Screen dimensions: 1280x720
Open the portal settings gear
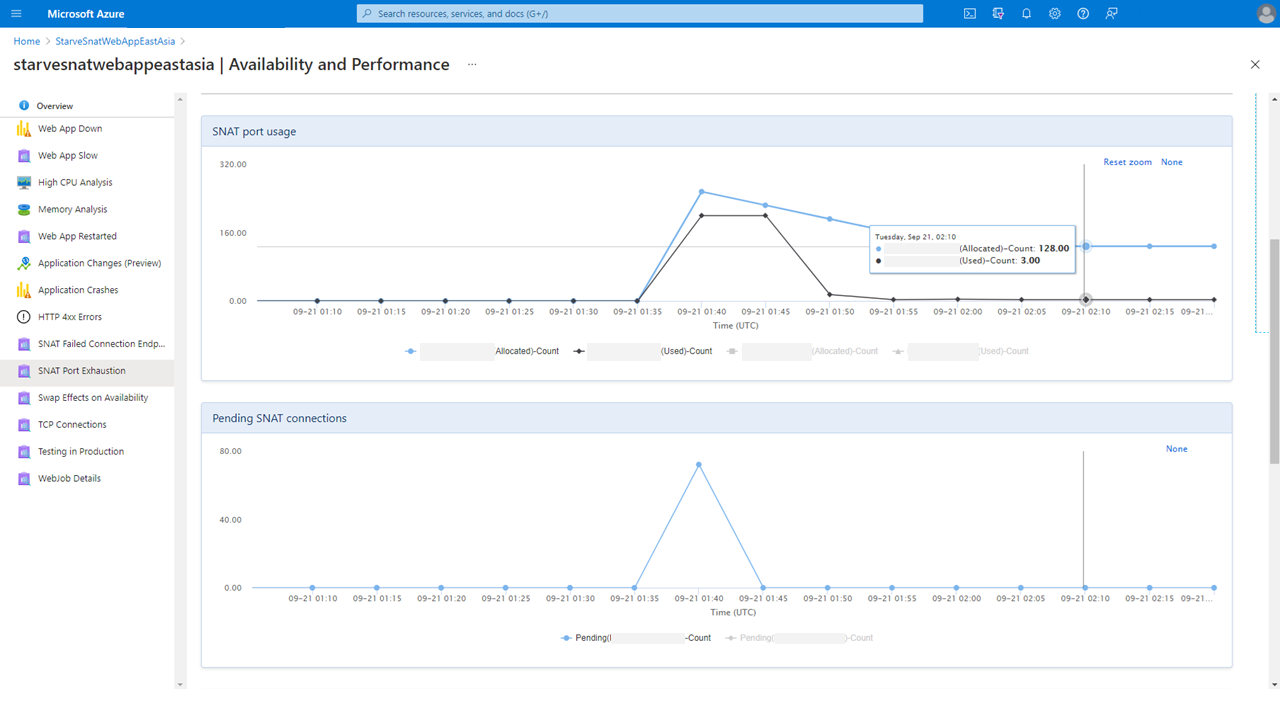[1055, 14]
